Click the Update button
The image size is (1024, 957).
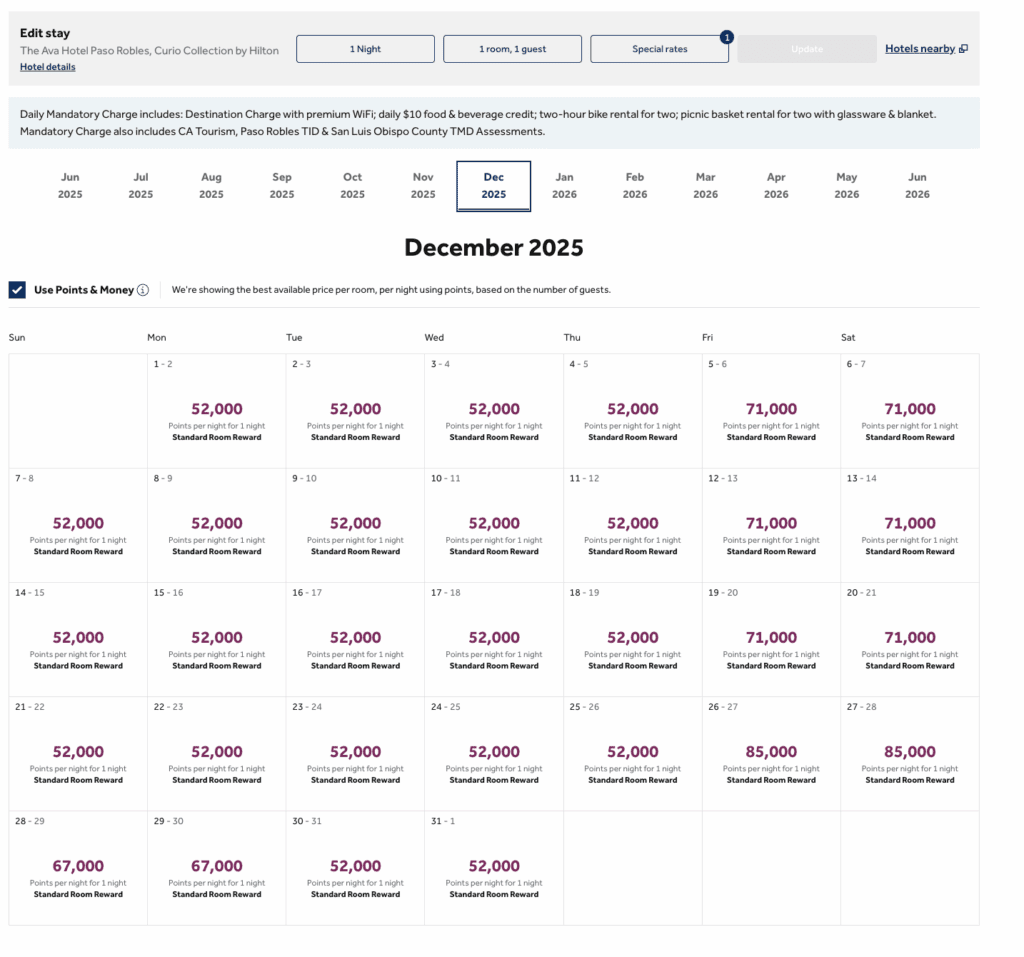click(808, 48)
